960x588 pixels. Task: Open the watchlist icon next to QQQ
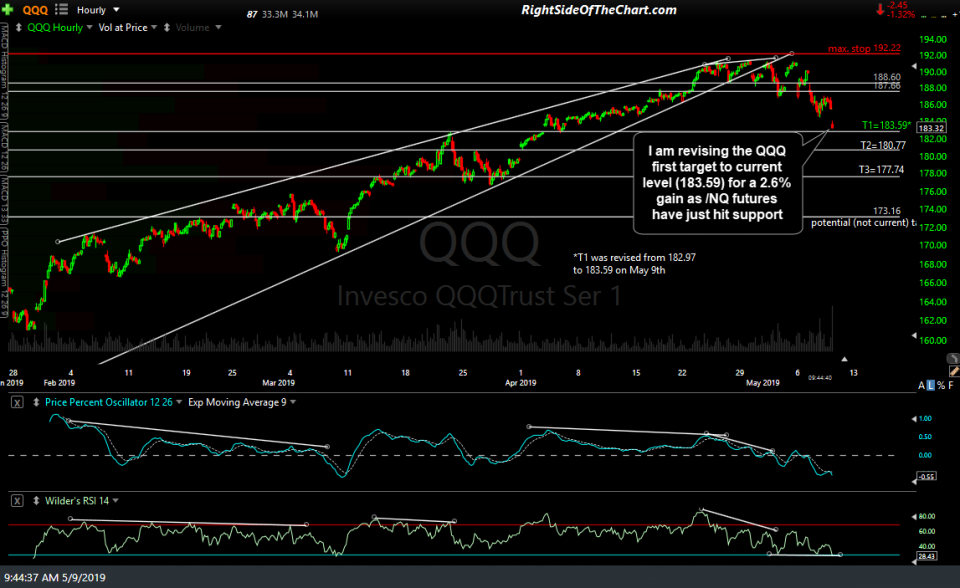(x=62, y=10)
